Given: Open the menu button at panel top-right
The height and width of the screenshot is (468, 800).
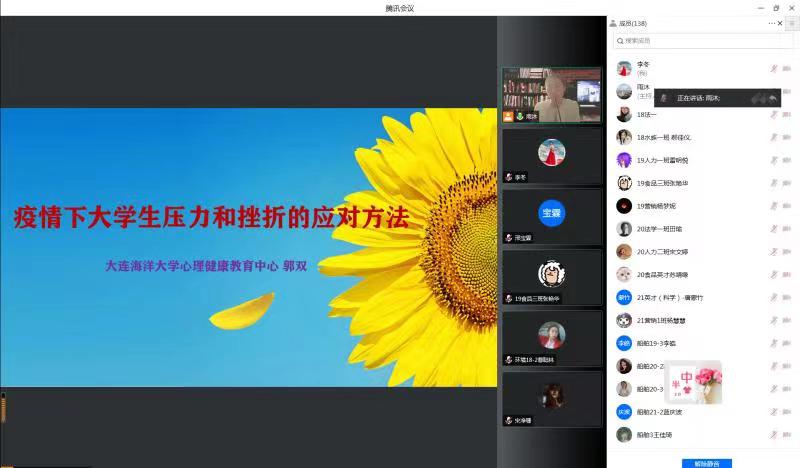Looking at the screenshot, I should click(x=791, y=23).
